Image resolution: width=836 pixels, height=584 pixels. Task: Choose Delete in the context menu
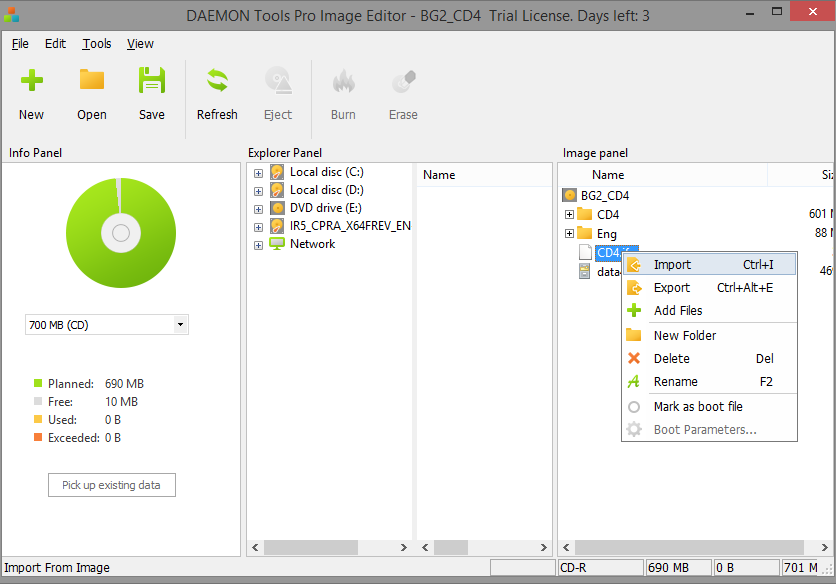[710, 358]
